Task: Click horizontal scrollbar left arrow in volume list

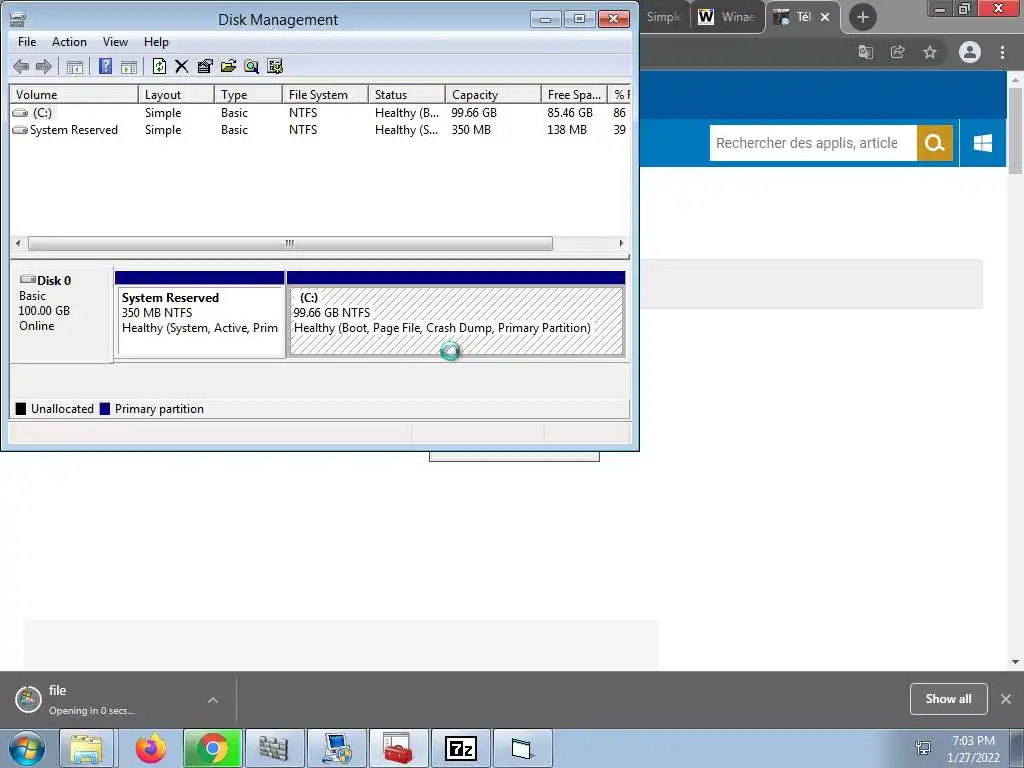Action: pos(18,243)
